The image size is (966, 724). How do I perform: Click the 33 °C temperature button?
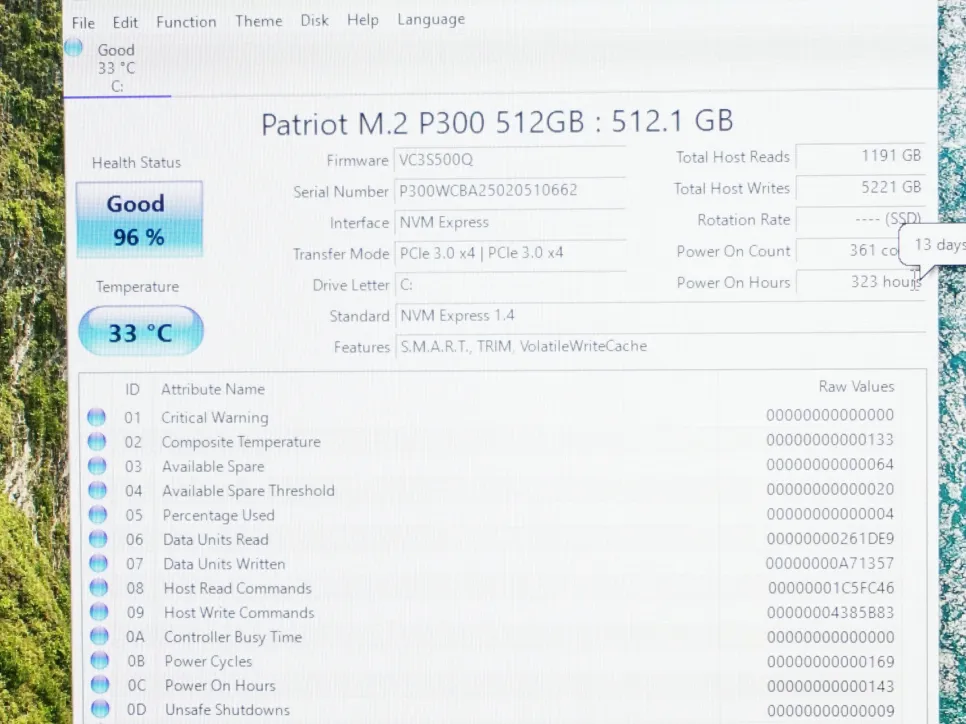[140, 332]
